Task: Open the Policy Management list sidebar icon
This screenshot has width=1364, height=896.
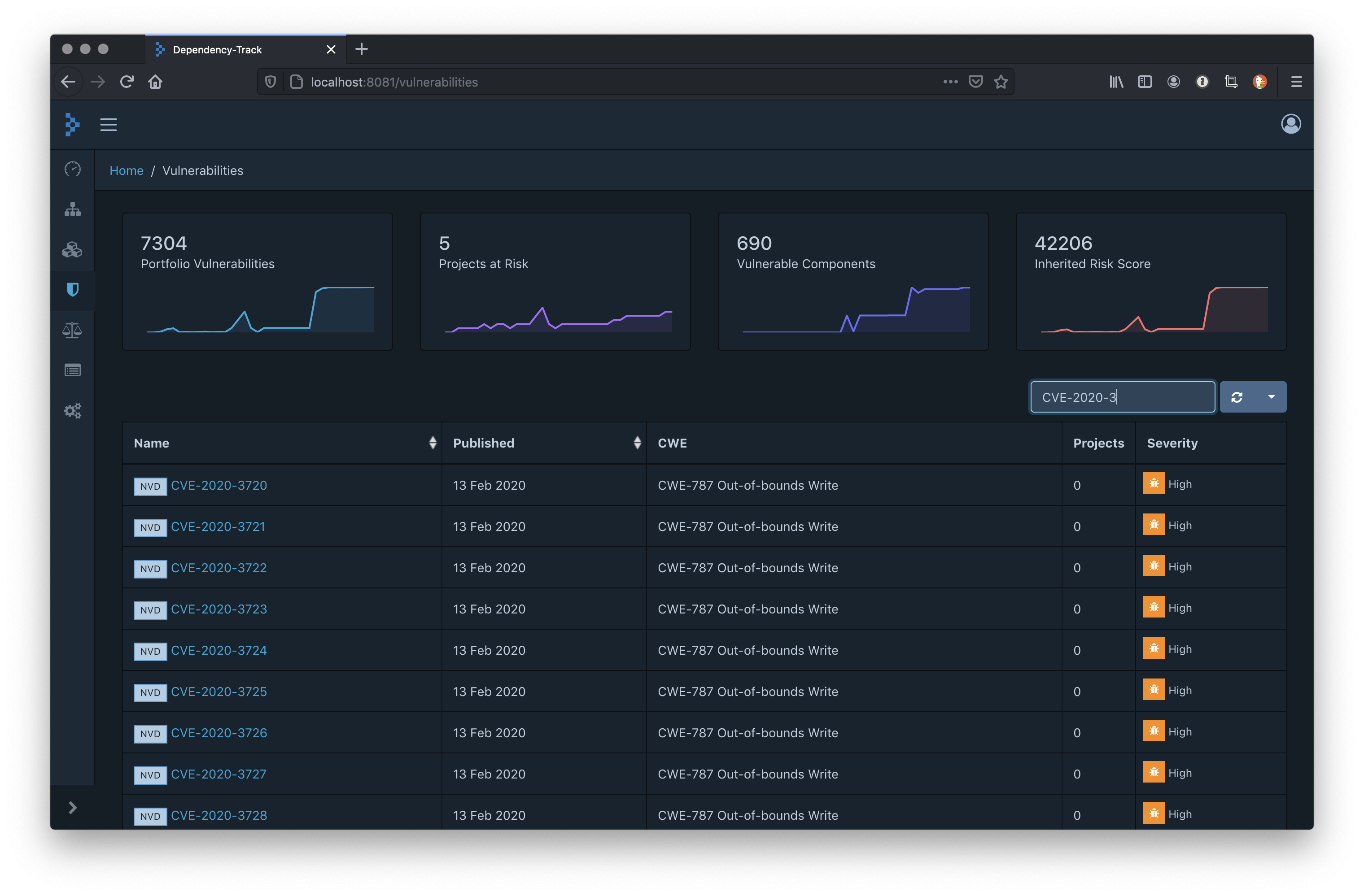Action: tap(72, 371)
